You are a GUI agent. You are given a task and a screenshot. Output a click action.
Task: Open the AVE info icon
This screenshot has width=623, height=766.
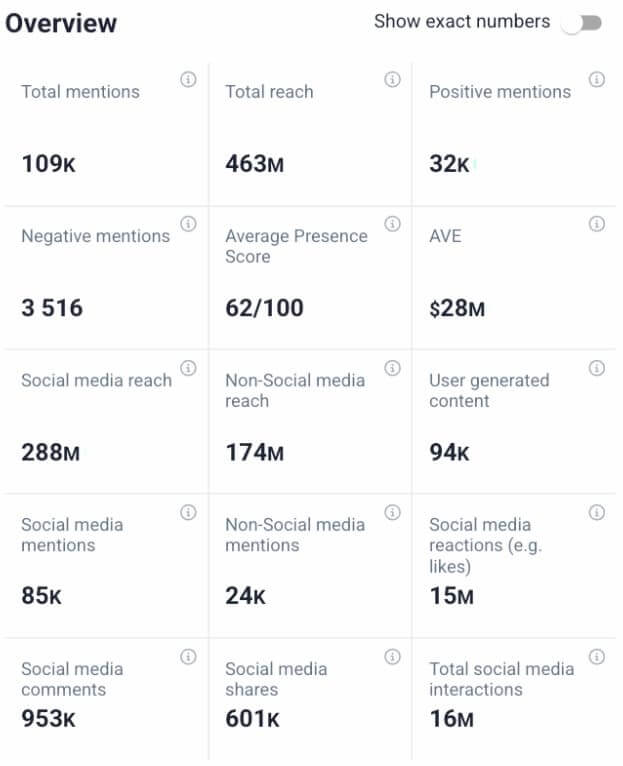coord(597,224)
